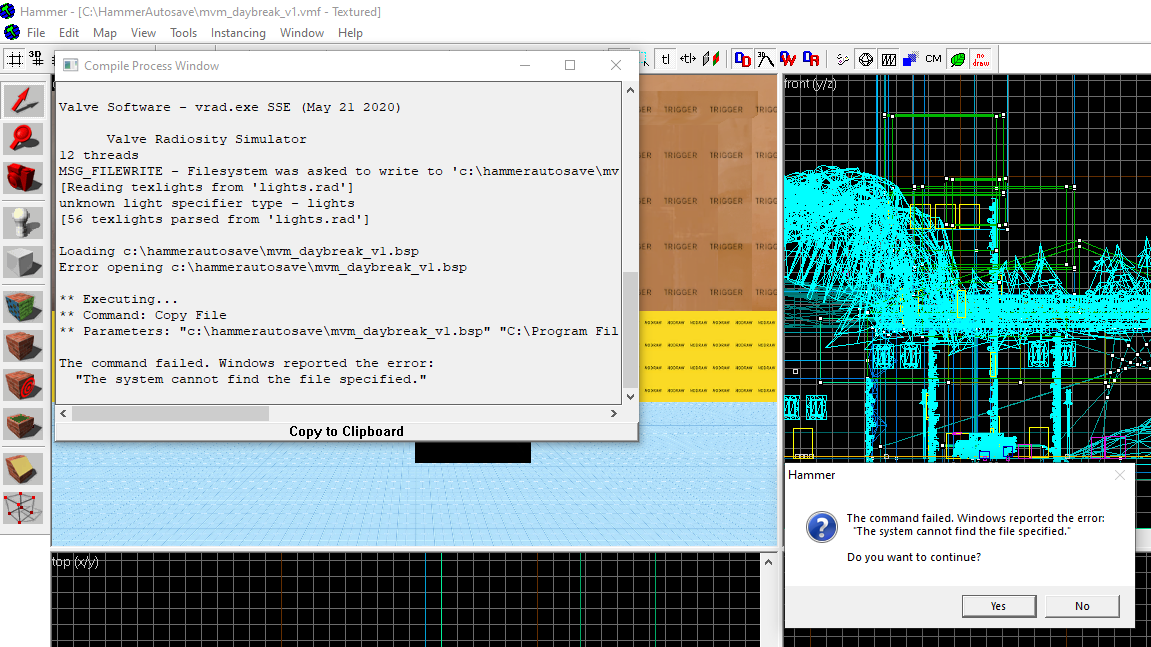
Task: Open the View menu
Action: click(x=143, y=33)
